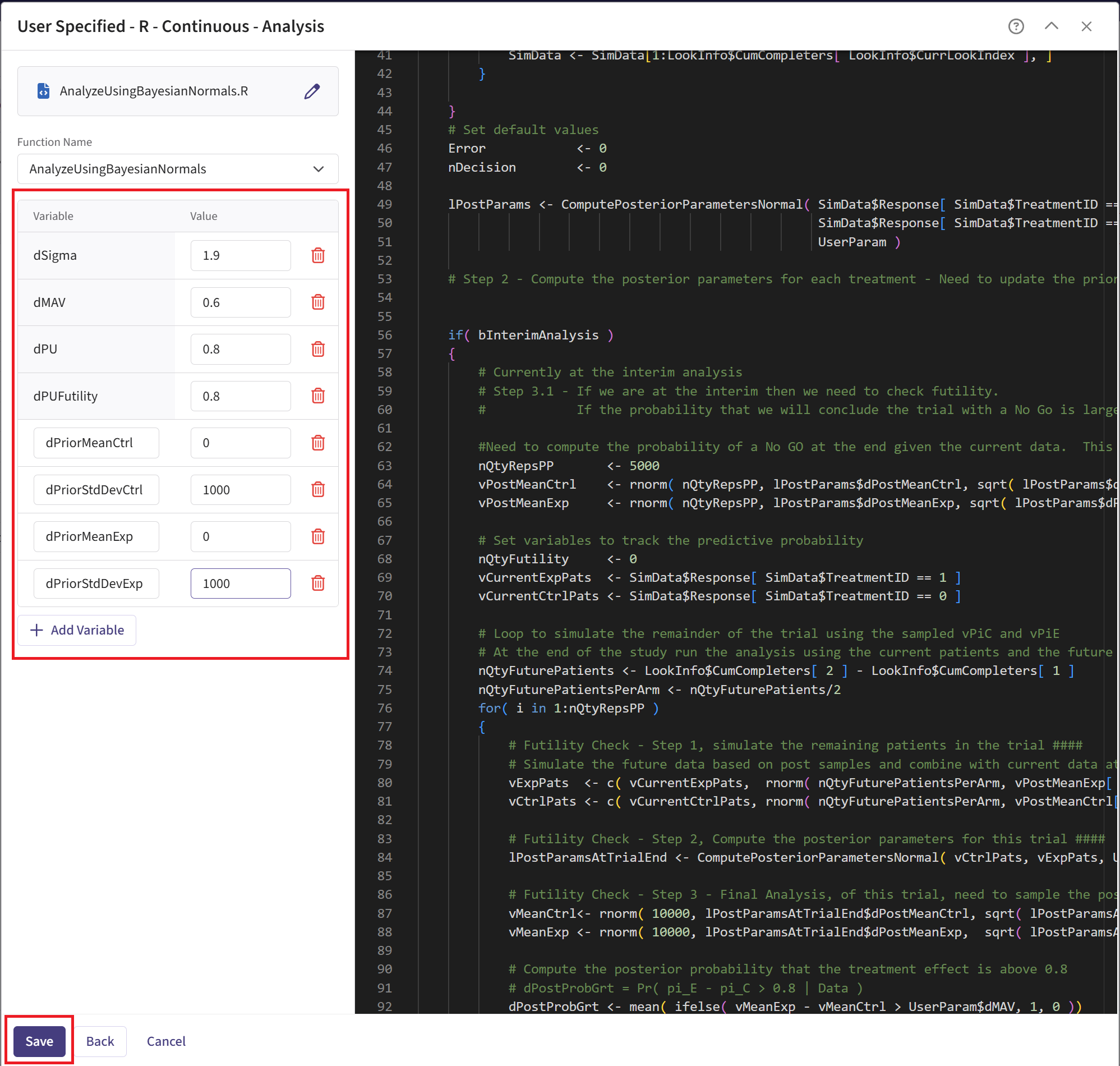Open the help question mark icon
The width and height of the screenshot is (1120, 1066).
(x=1016, y=27)
